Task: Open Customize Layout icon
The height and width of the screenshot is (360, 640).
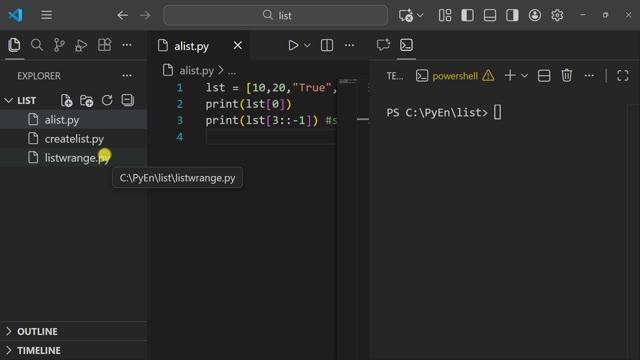Action: pyautogui.click(x=445, y=16)
